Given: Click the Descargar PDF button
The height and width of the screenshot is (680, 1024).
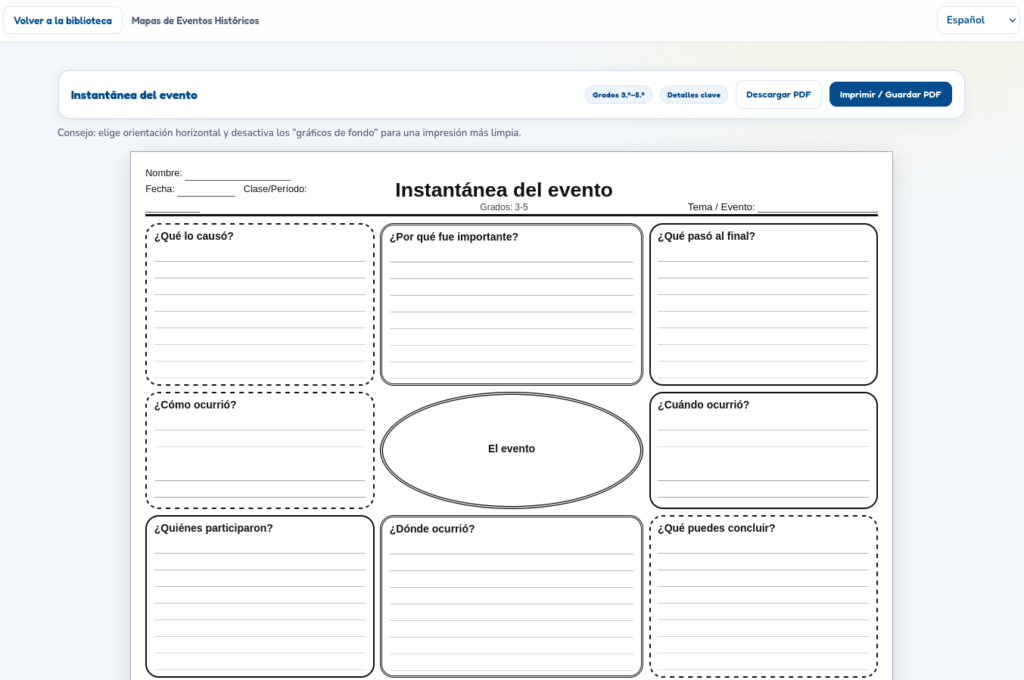Looking at the screenshot, I should click(778, 95).
